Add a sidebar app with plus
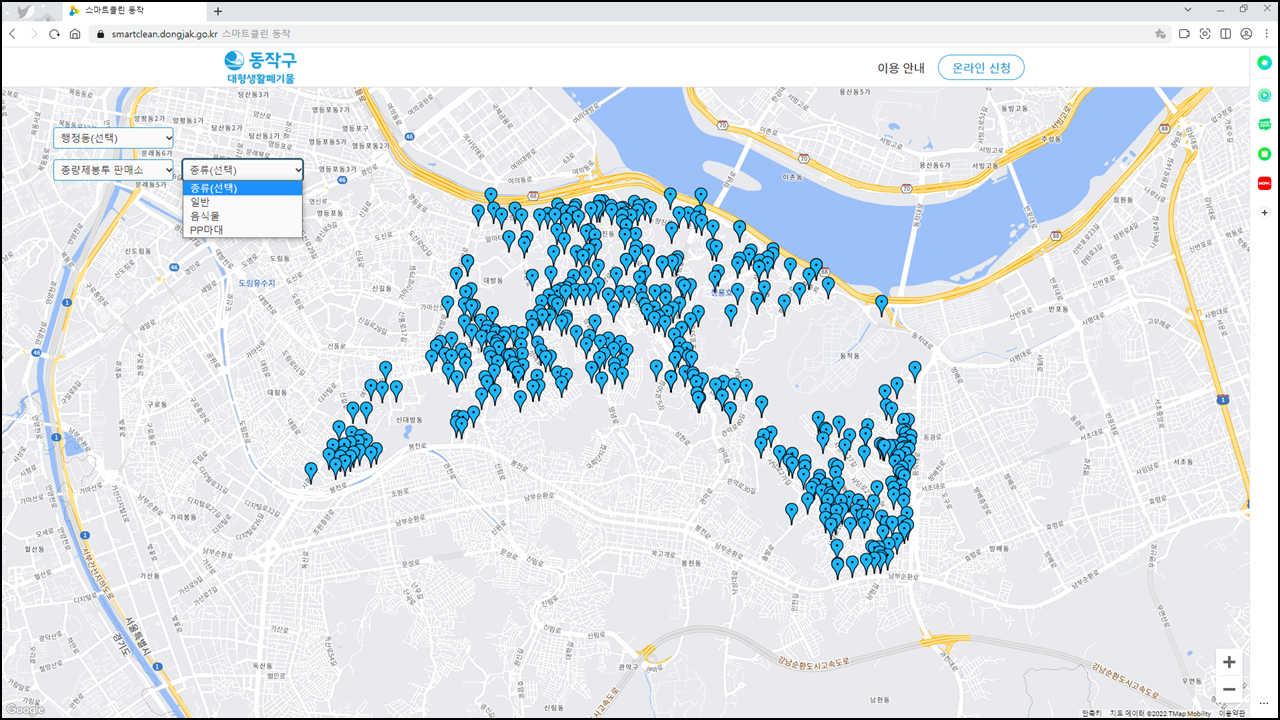 1265,212
